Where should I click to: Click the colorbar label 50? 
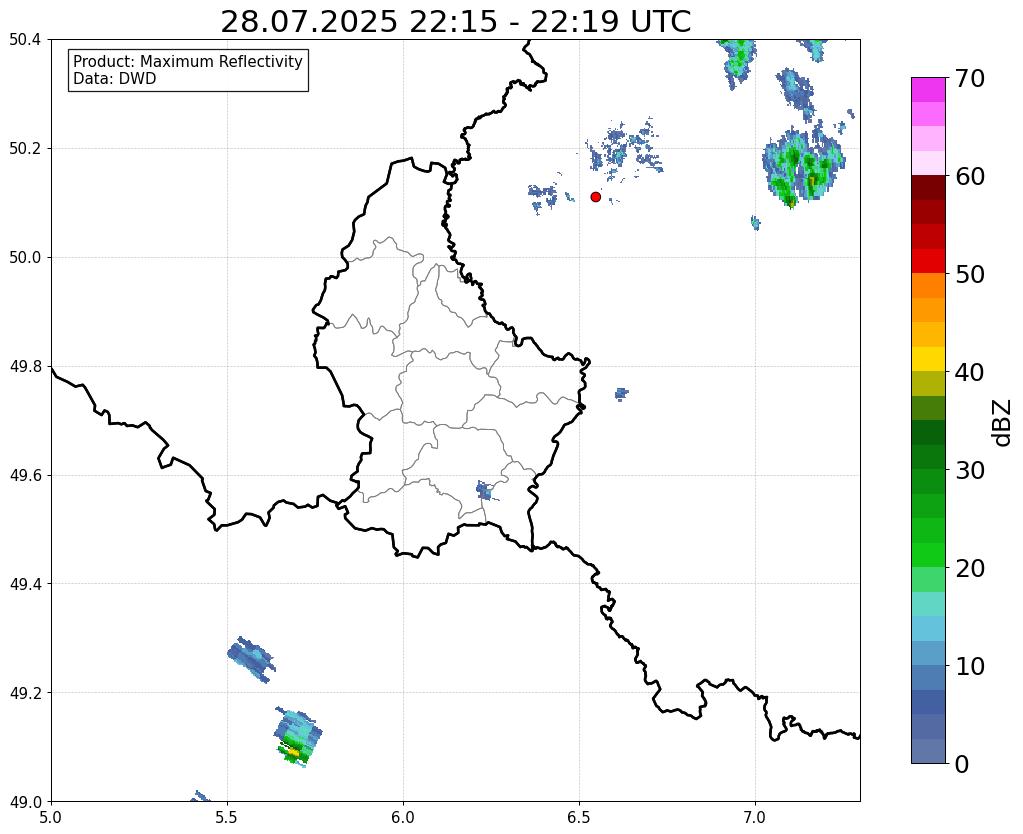(970, 274)
